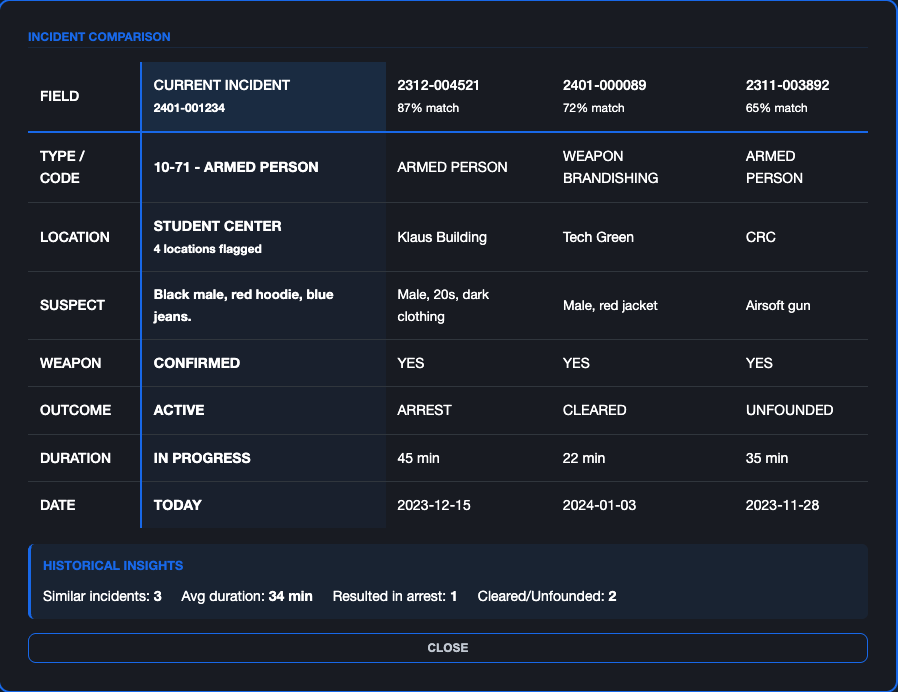Click the STUDENT CENTER location cell
This screenshot has height=692, width=898.
coord(217,226)
